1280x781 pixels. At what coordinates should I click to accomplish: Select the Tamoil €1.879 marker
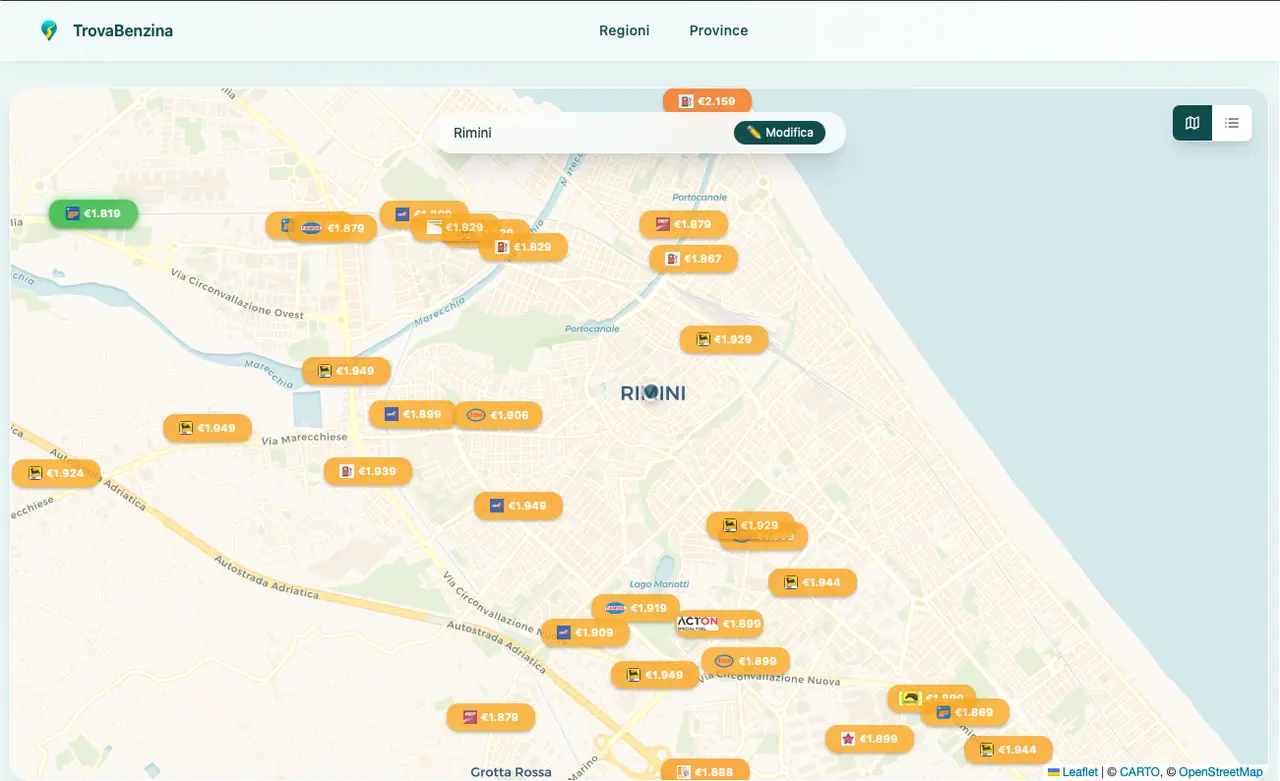333,228
